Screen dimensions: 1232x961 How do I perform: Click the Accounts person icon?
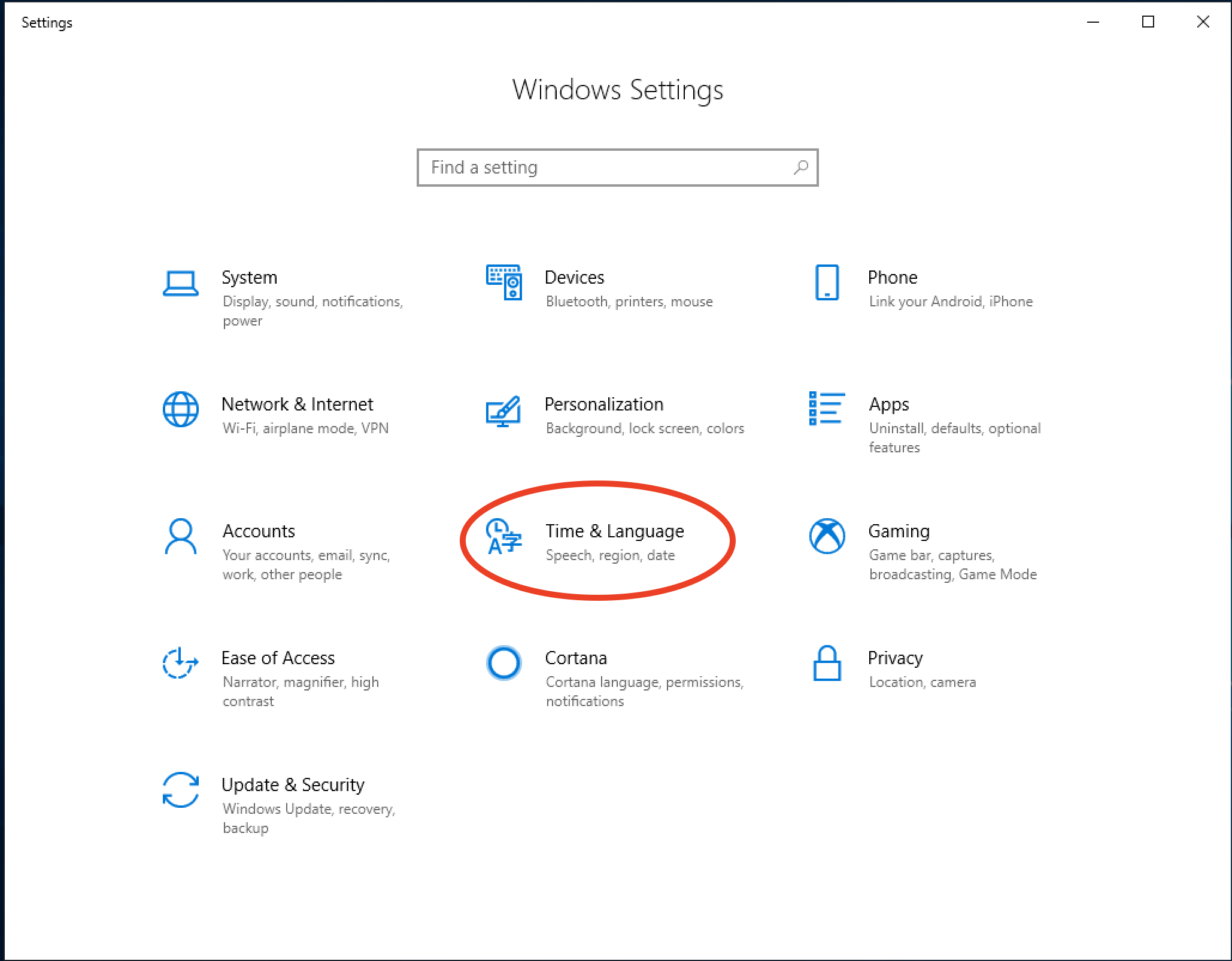tap(180, 536)
